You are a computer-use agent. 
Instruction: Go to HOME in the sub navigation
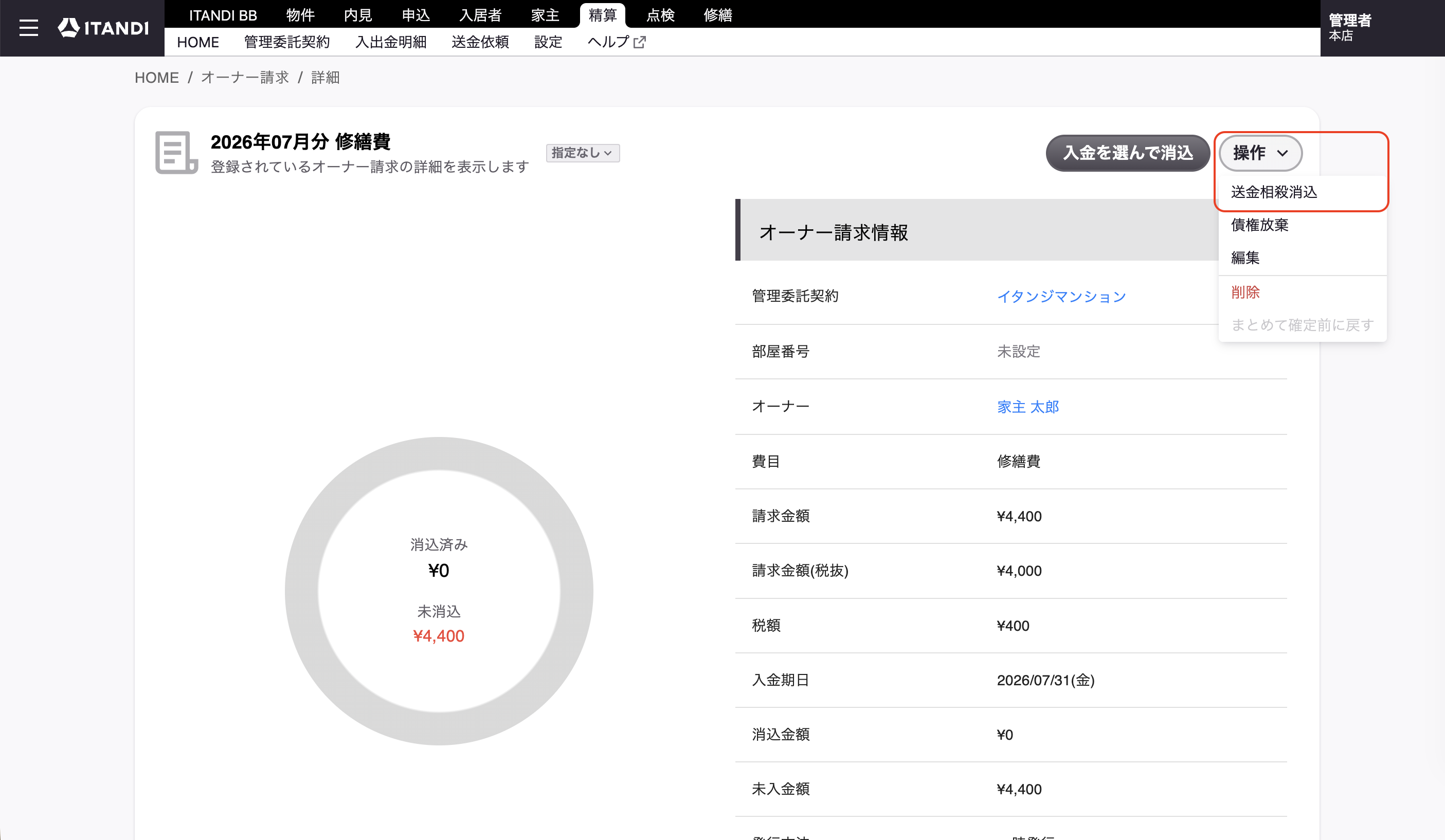coord(198,42)
